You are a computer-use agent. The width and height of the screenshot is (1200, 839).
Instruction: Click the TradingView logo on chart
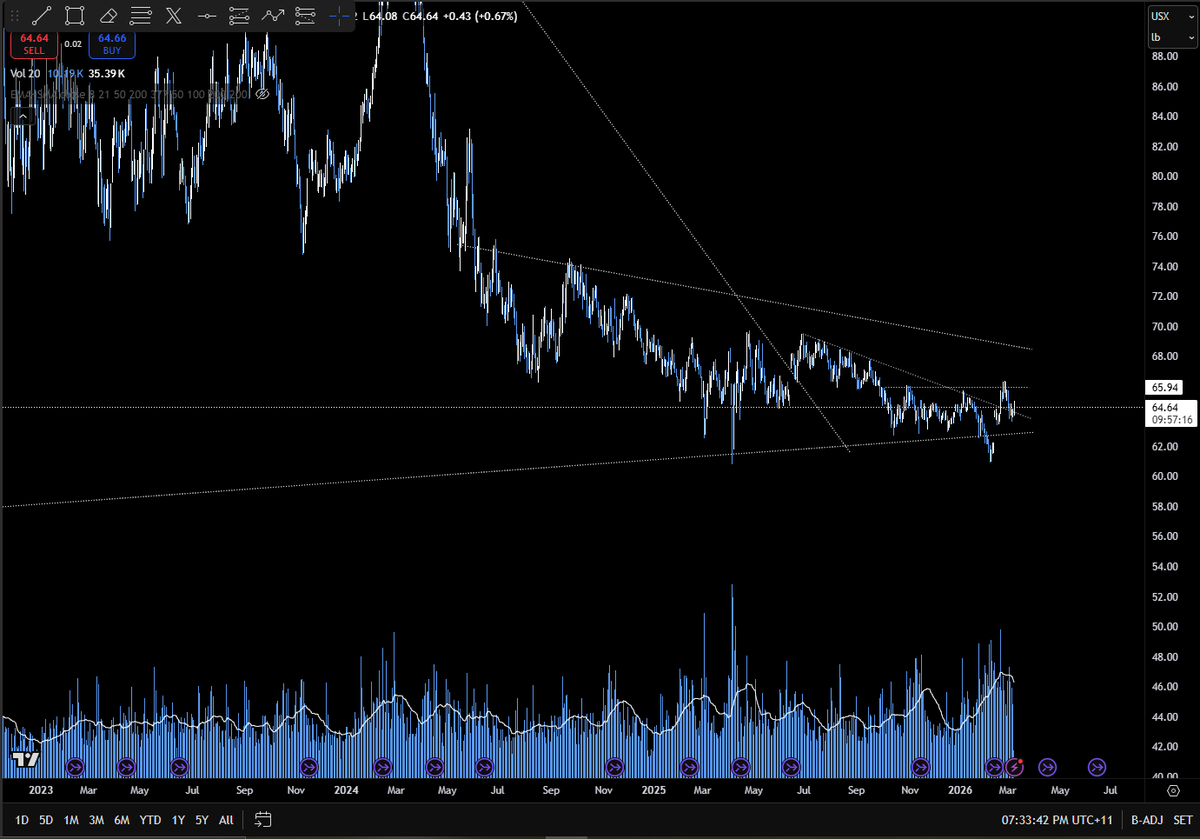pyautogui.click(x=24, y=760)
